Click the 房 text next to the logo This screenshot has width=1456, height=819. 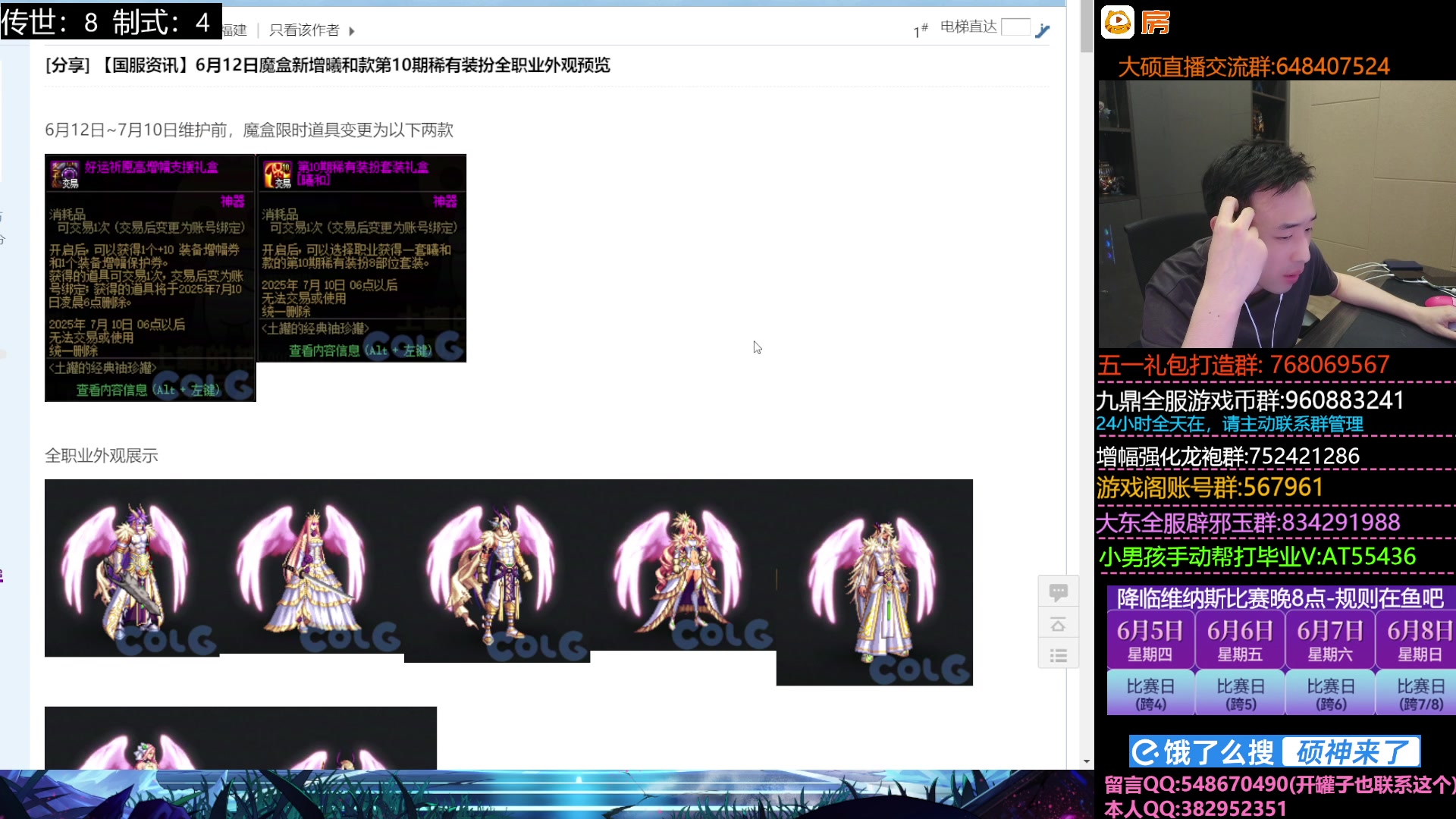[1155, 23]
